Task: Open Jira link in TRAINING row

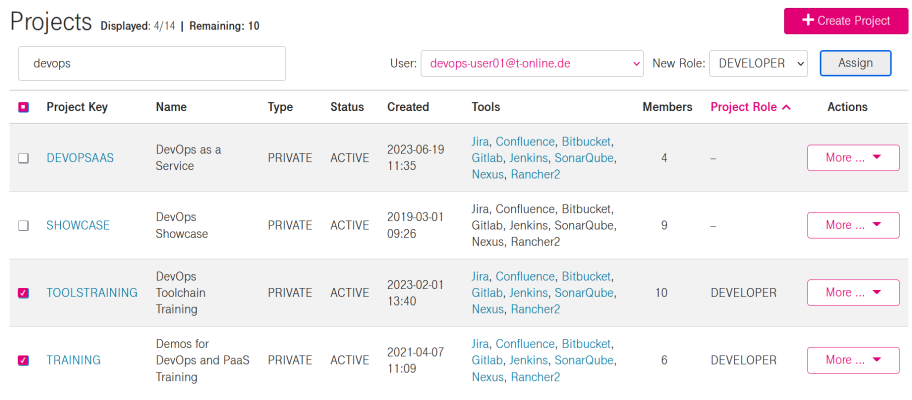Action: [480, 344]
